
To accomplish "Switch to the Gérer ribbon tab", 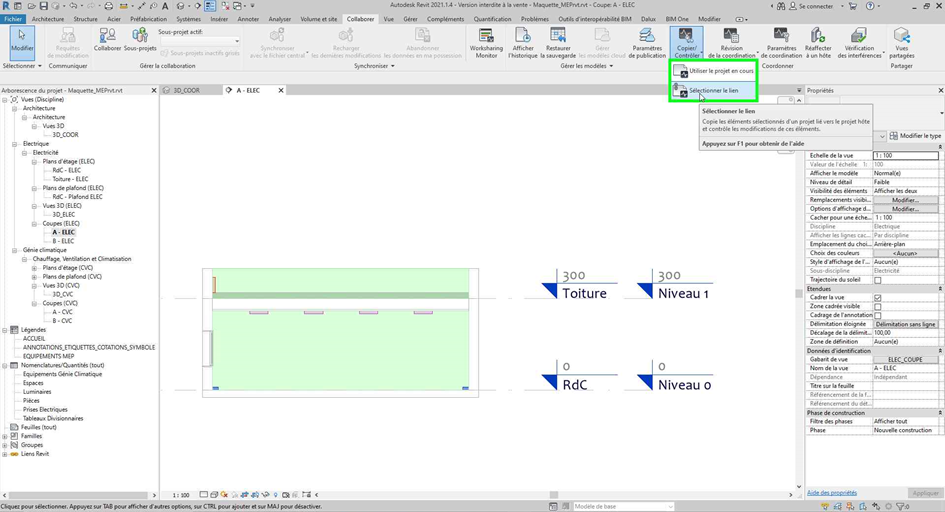I will [410, 19].
